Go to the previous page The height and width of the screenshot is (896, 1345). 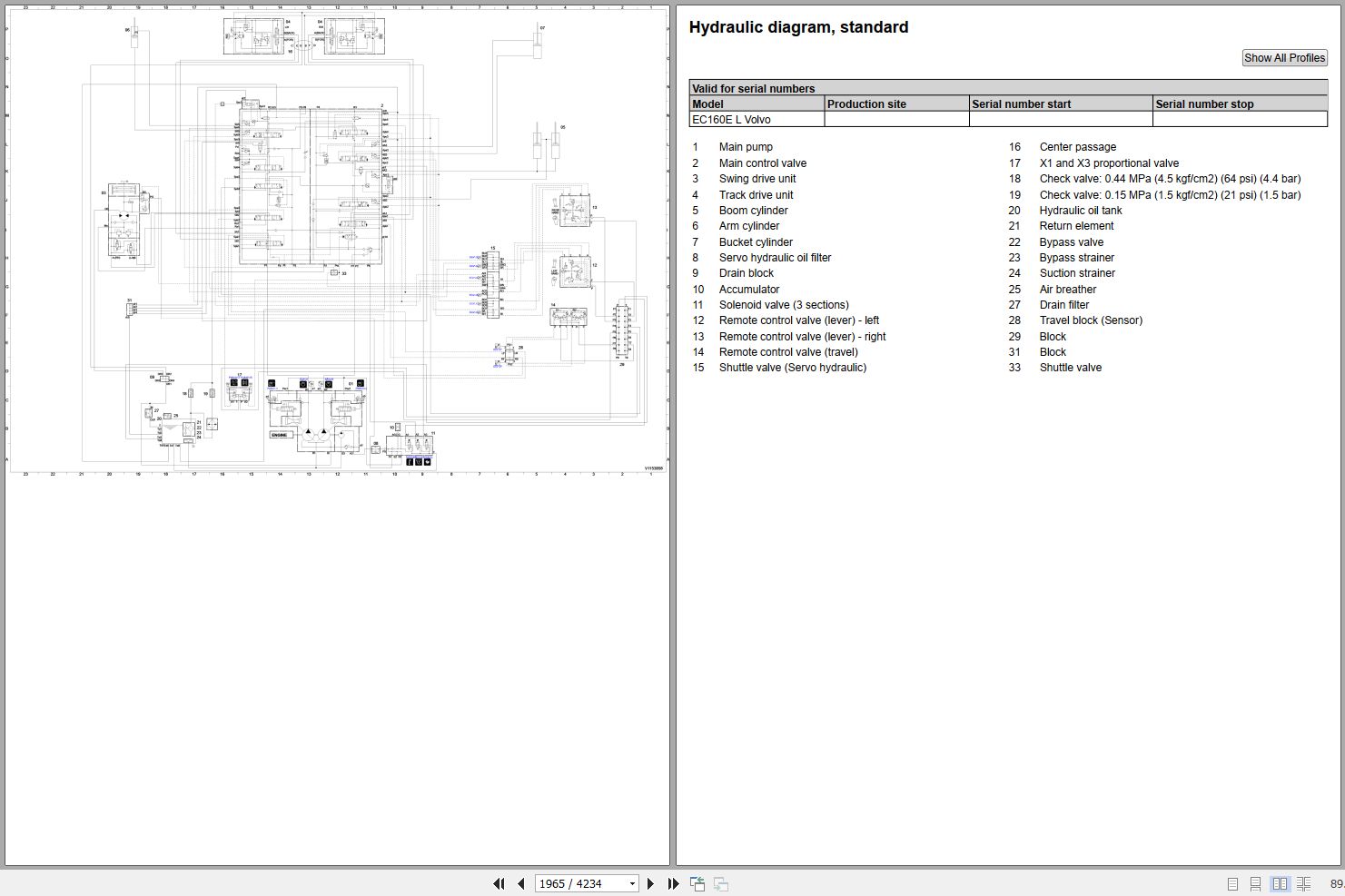tap(521, 883)
